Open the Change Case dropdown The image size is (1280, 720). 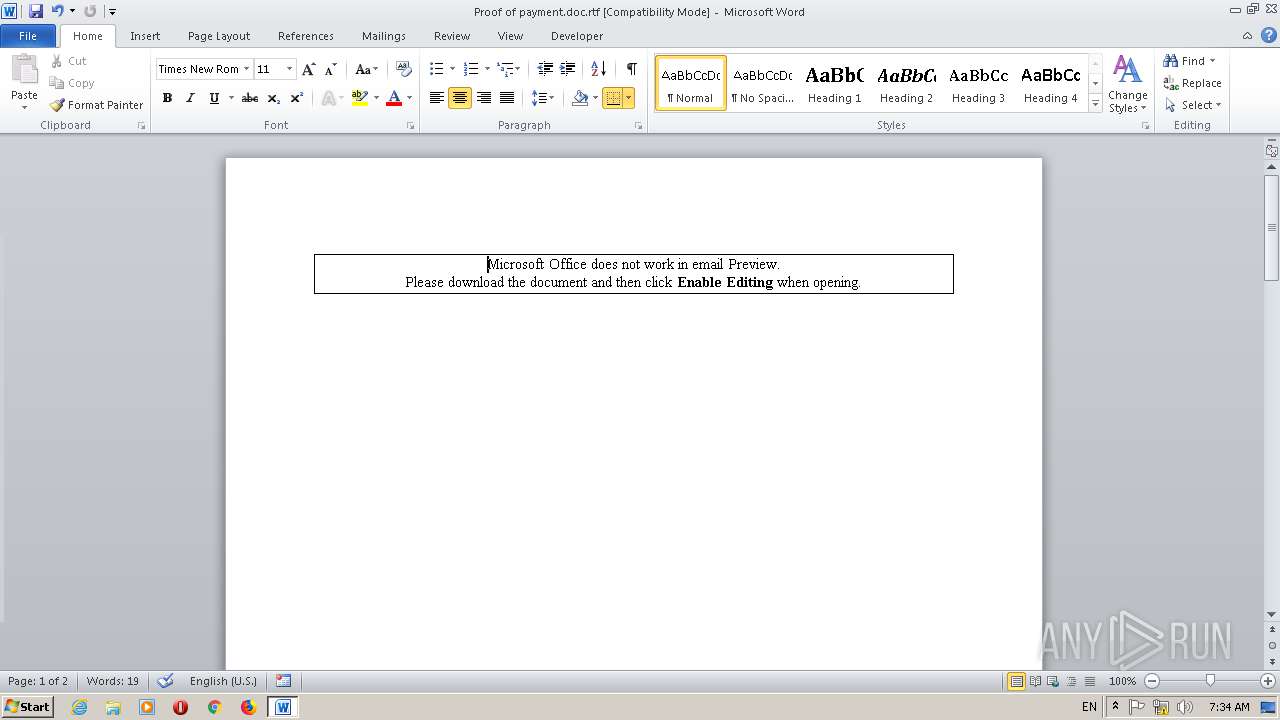(366, 69)
